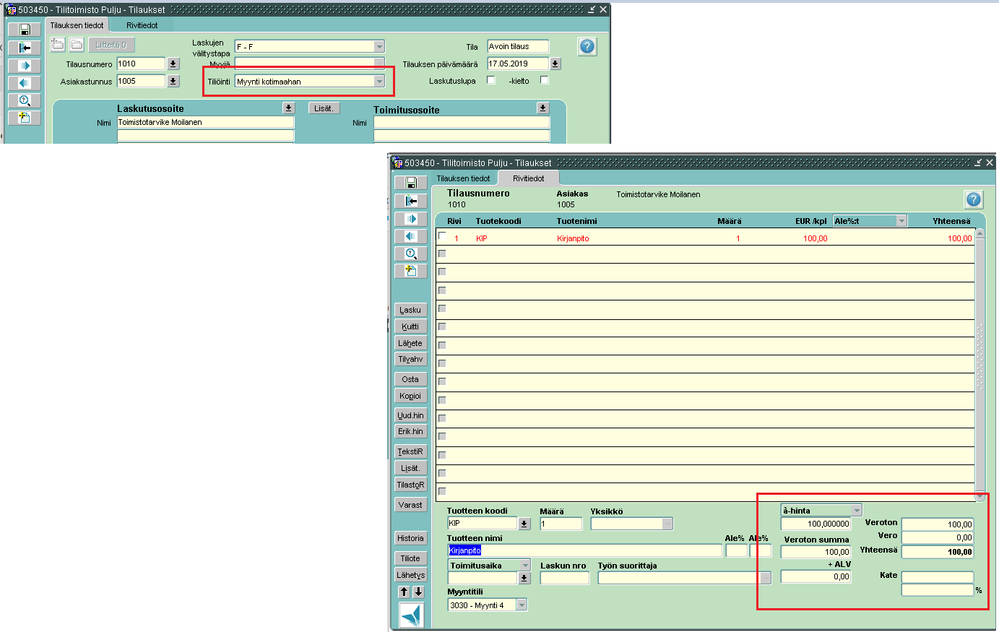Click the save diskette icon in the Rivitiedot window
The height and width of the screenshot is (632, 999).
tap(410, 182)
